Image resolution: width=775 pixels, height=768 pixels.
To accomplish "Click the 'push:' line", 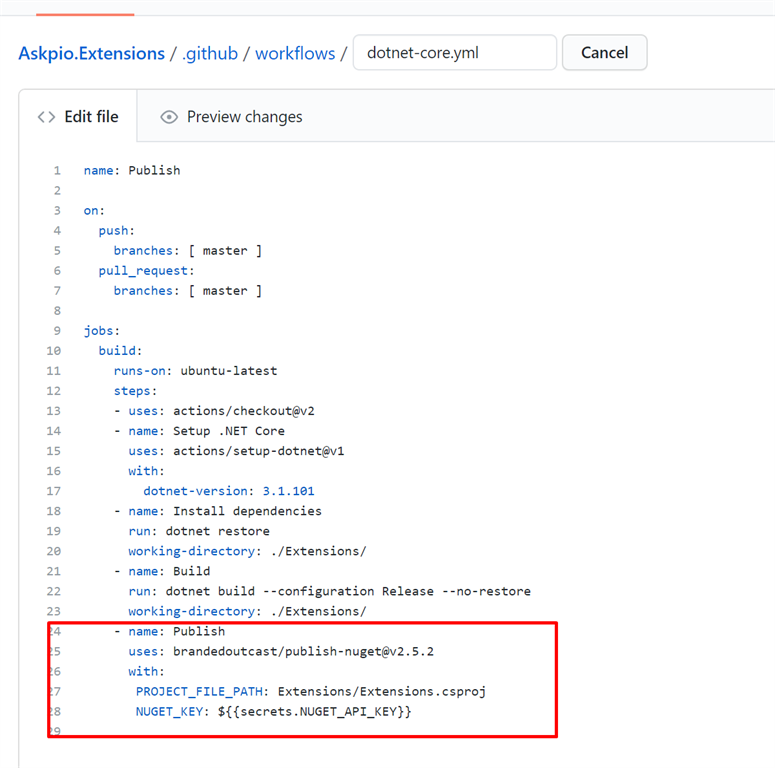I will point(116,231).
